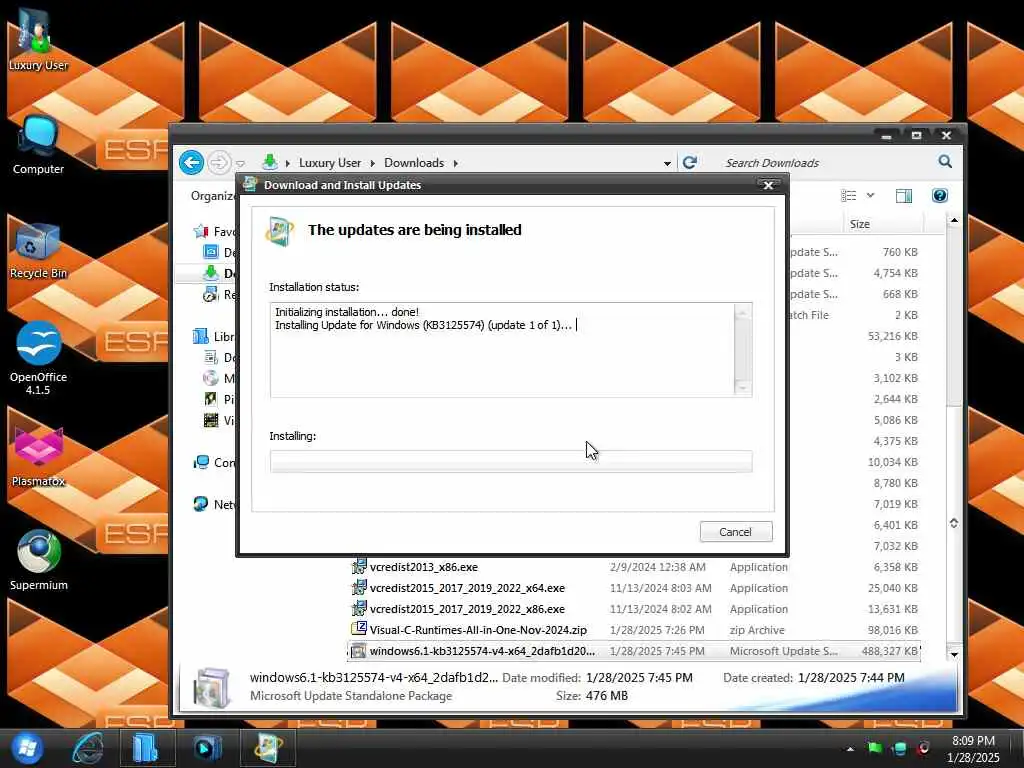The width and height of the screenshot is (1024, 768).
Task: Click the Organize menu in Explorer
Action: (213, 195)
